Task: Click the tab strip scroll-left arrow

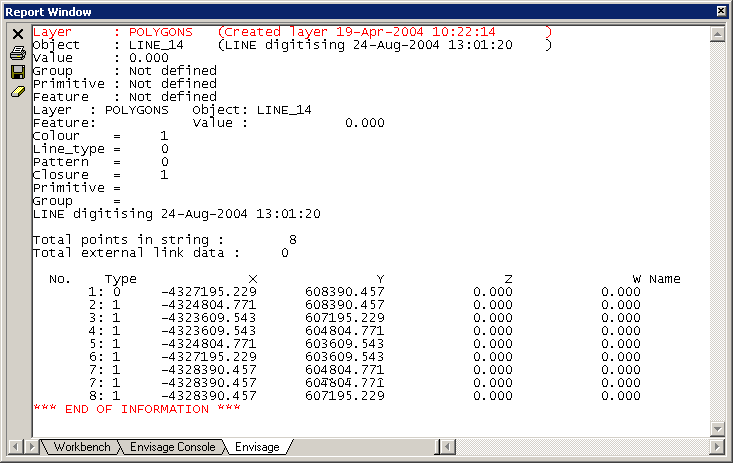Action: point(15,447)
